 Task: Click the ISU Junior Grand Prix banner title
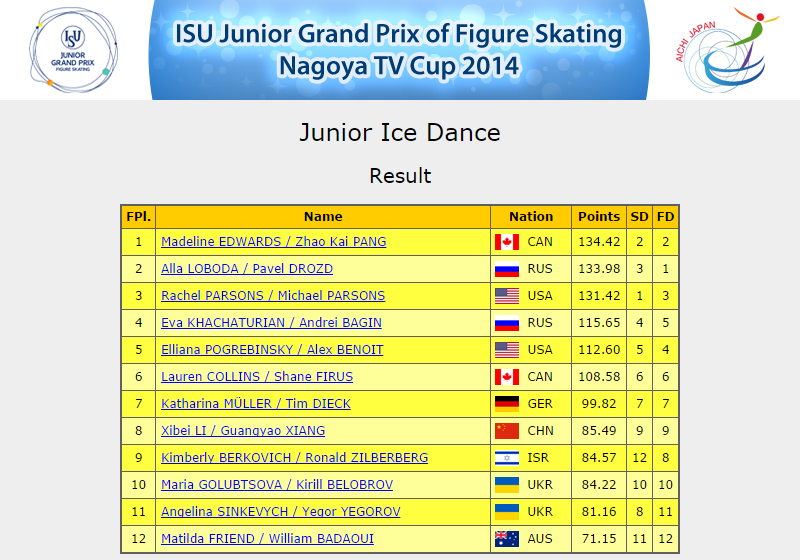[x=398, y=50]
